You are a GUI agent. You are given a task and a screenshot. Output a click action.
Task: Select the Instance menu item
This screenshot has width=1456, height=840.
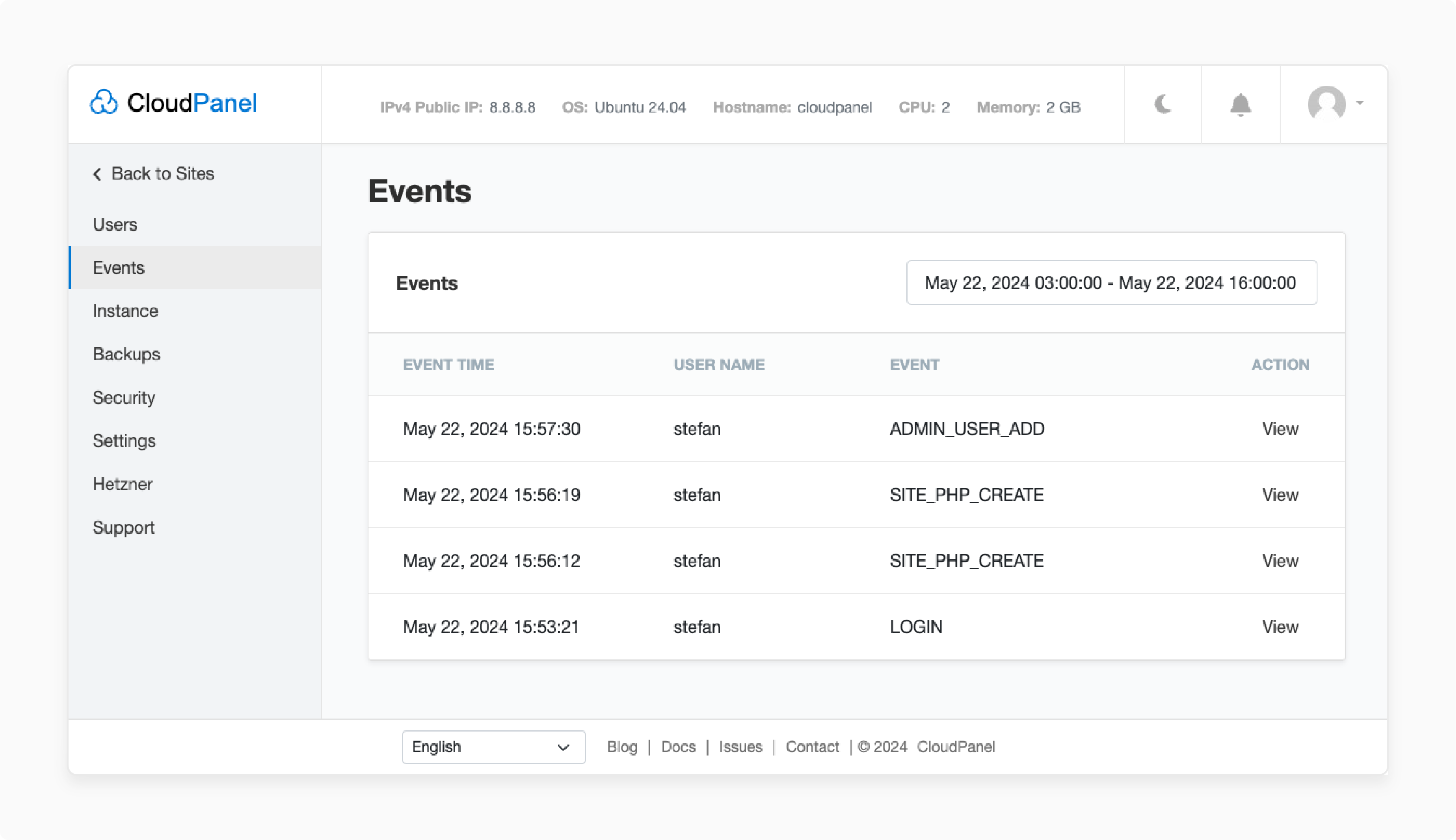(x=125, y=311)
